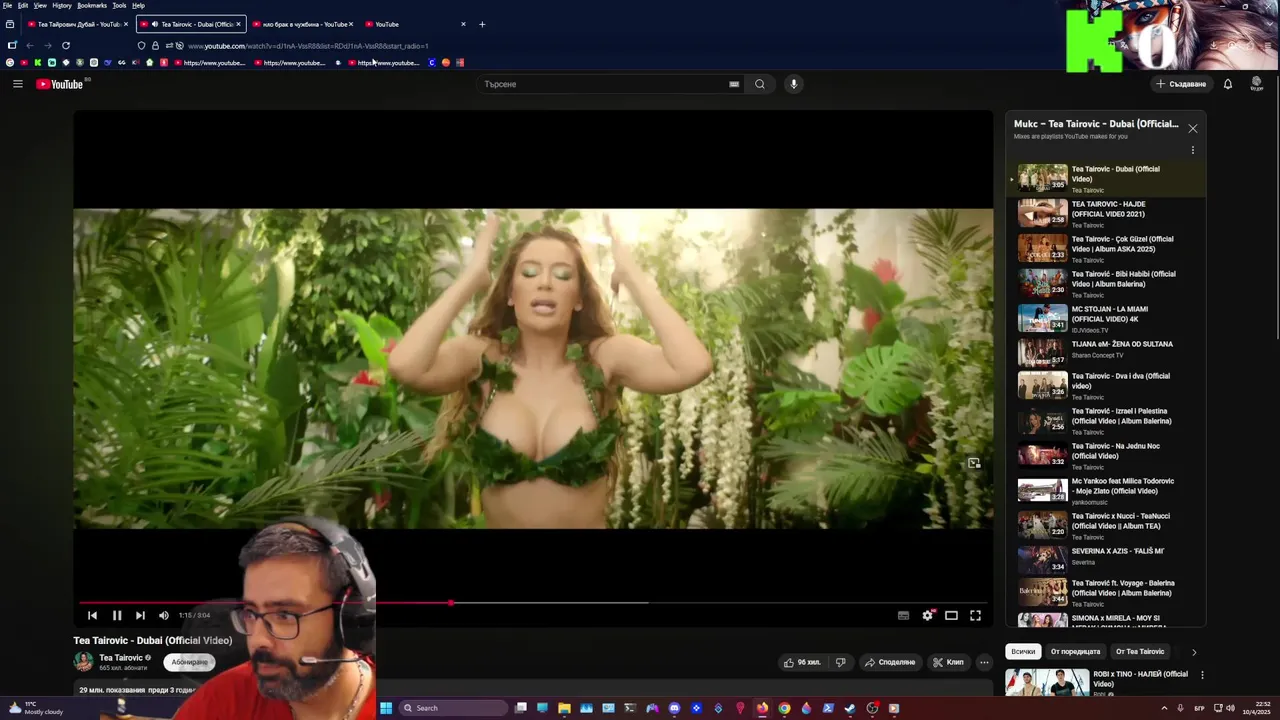1280x720 pixels.
Task: Click the browser address bar URL
Action: tap(308, 46)
